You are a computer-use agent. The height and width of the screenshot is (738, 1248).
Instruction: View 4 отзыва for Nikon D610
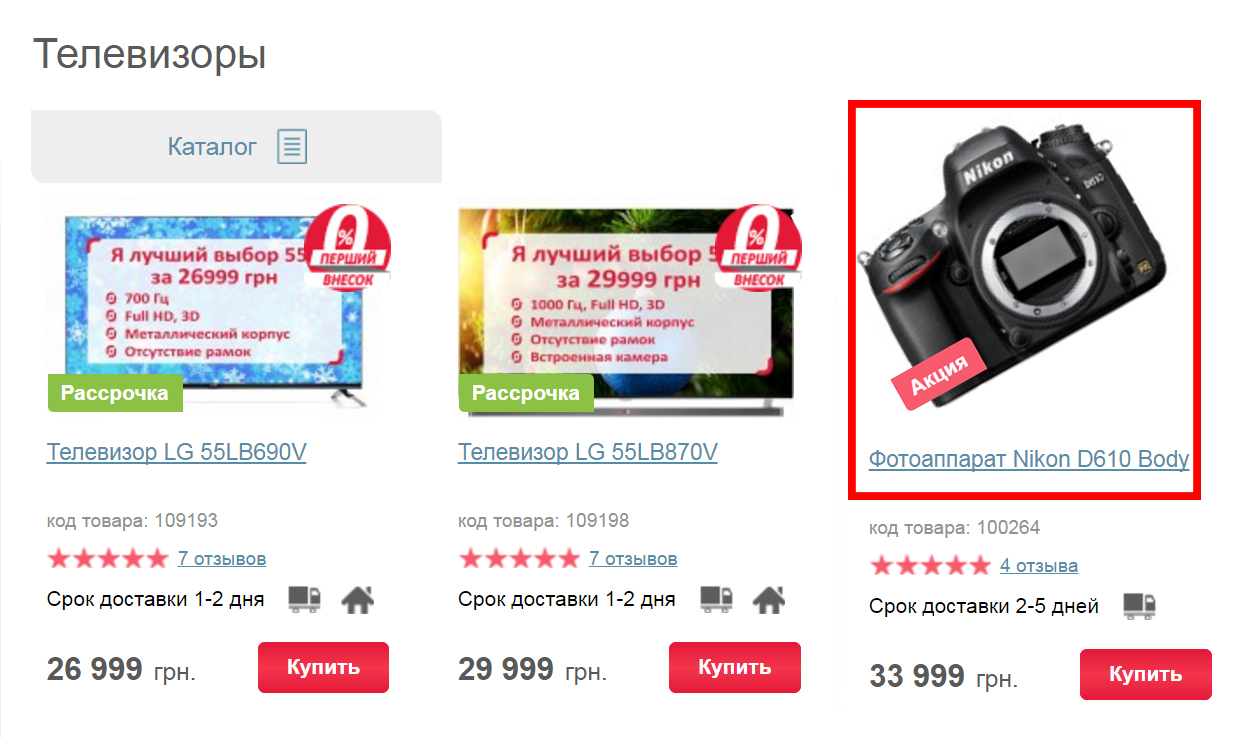point(1039,565)
